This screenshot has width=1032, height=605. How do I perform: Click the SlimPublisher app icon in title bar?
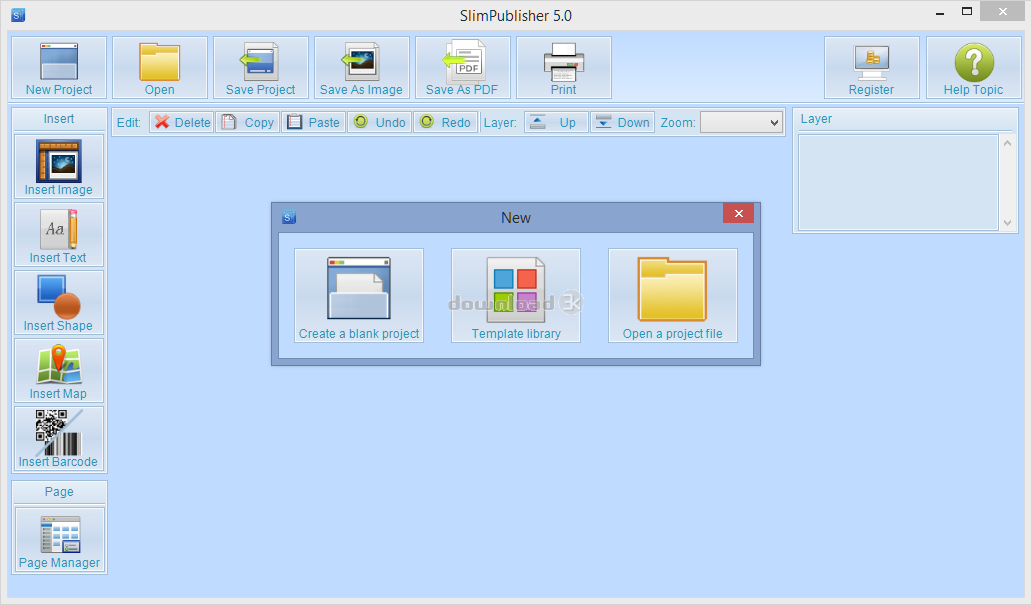tap(18, 14)
